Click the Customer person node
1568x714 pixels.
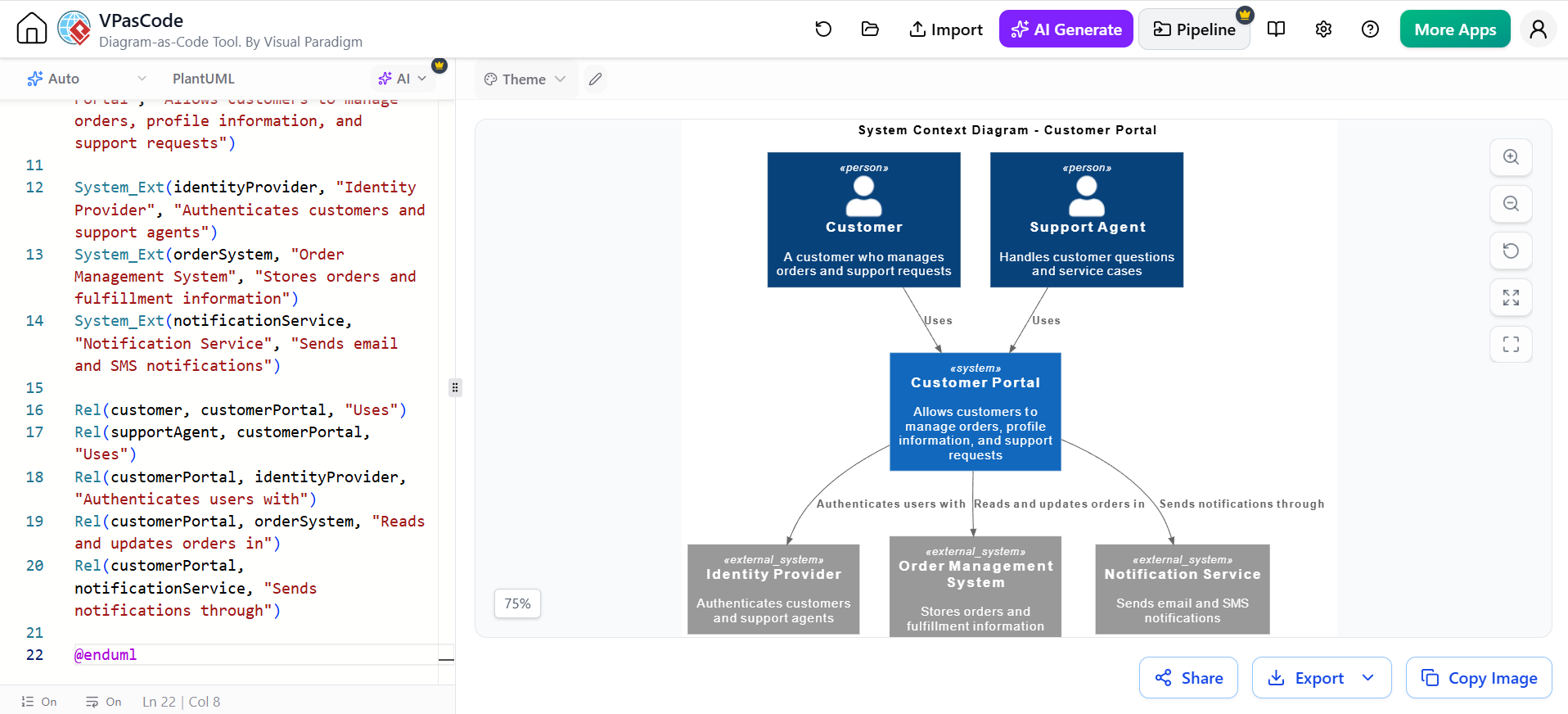pos(863,219)
